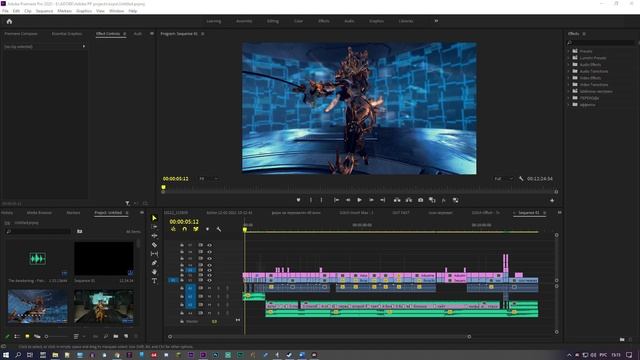The image size is (640, 360).
Task: Switch to the Color workspace
Action: coord(298,21)
